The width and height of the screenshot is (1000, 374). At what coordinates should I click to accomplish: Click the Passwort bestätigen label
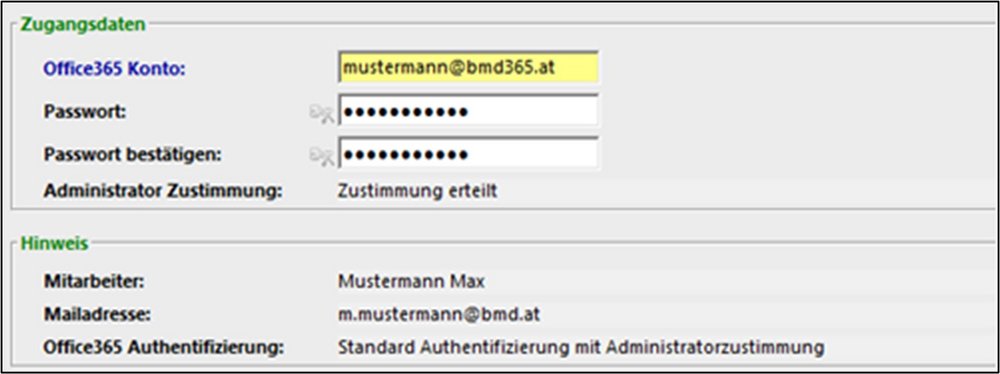pyautogui.click(x=133, y=154)
